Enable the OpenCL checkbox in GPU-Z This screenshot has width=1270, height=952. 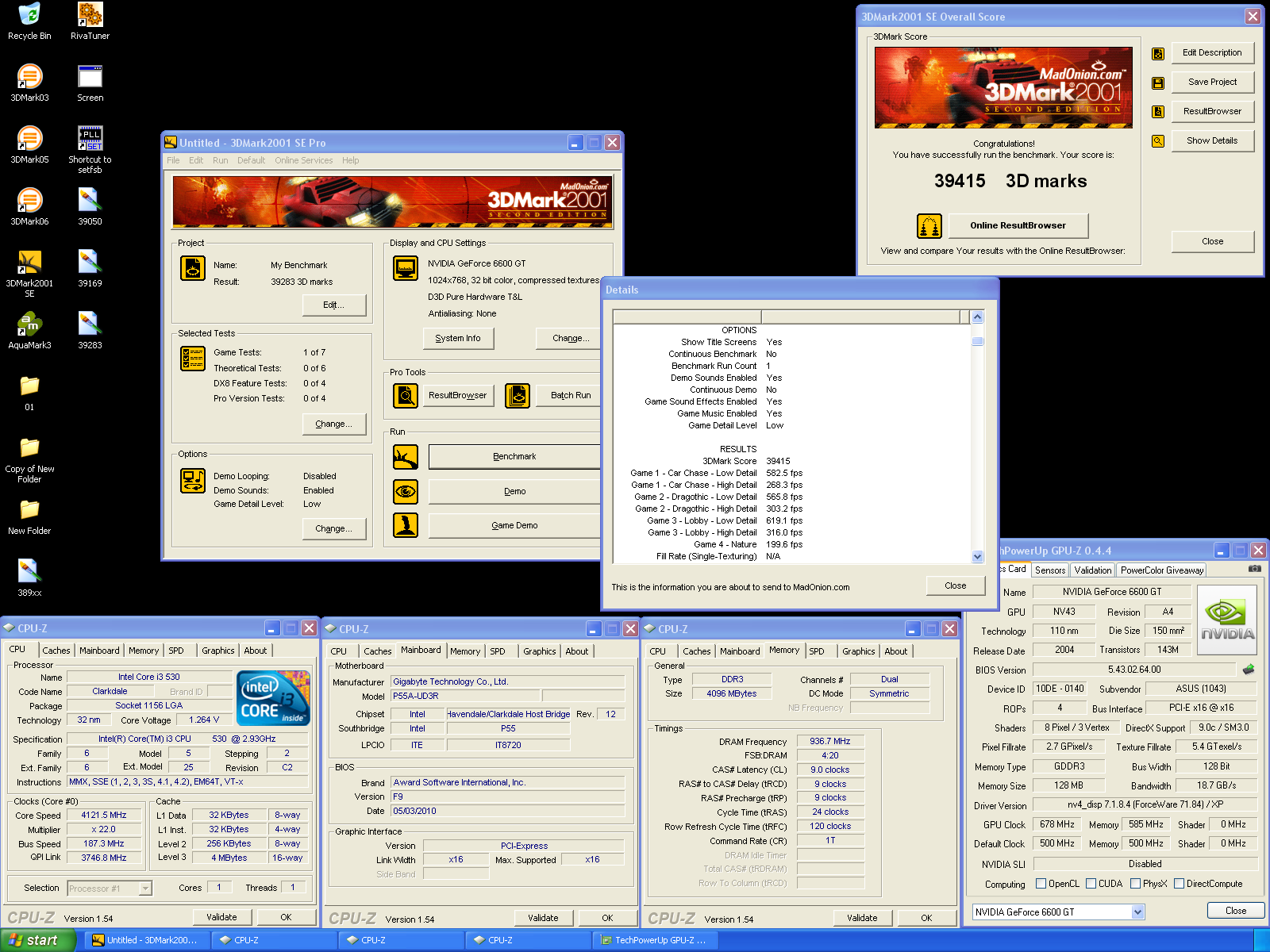(x=1041, y=884)
